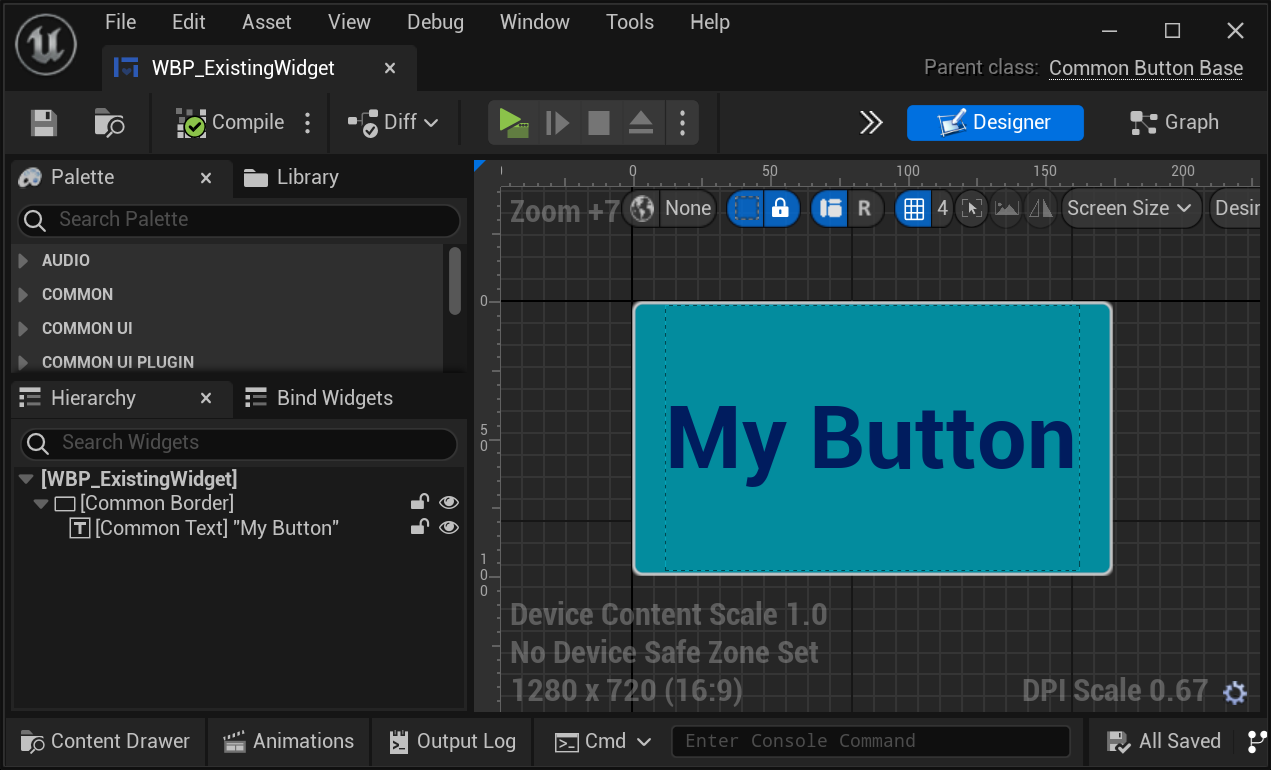Open the File menu
The height and width of the screenshot is (770, 1271).
coord(120,22)
